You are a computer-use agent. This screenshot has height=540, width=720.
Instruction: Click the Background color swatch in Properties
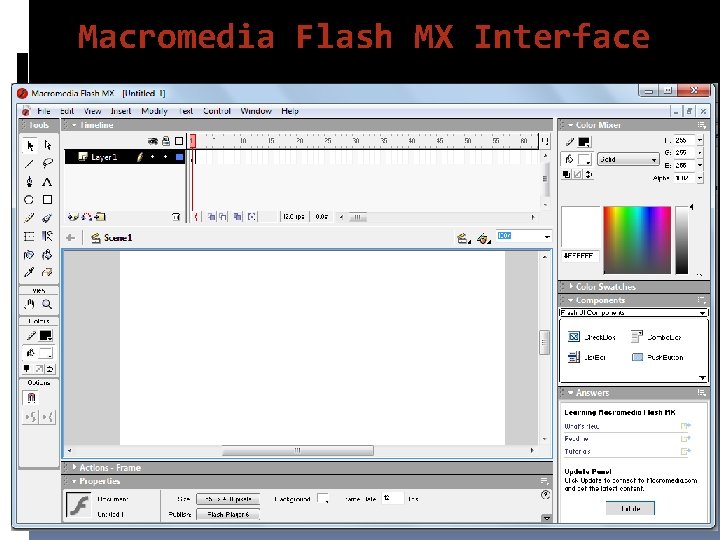323,499
